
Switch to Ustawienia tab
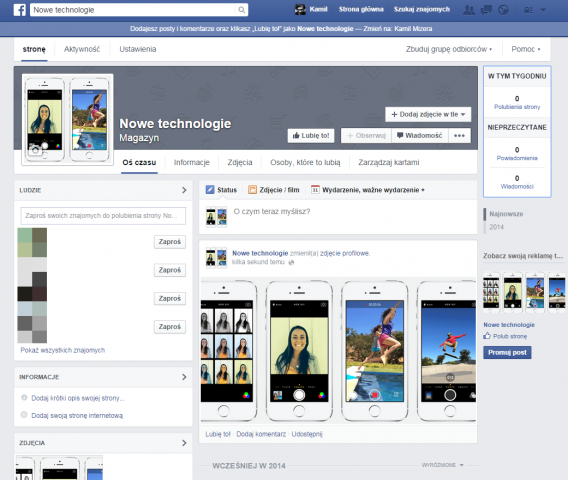(x=138, y=49)
